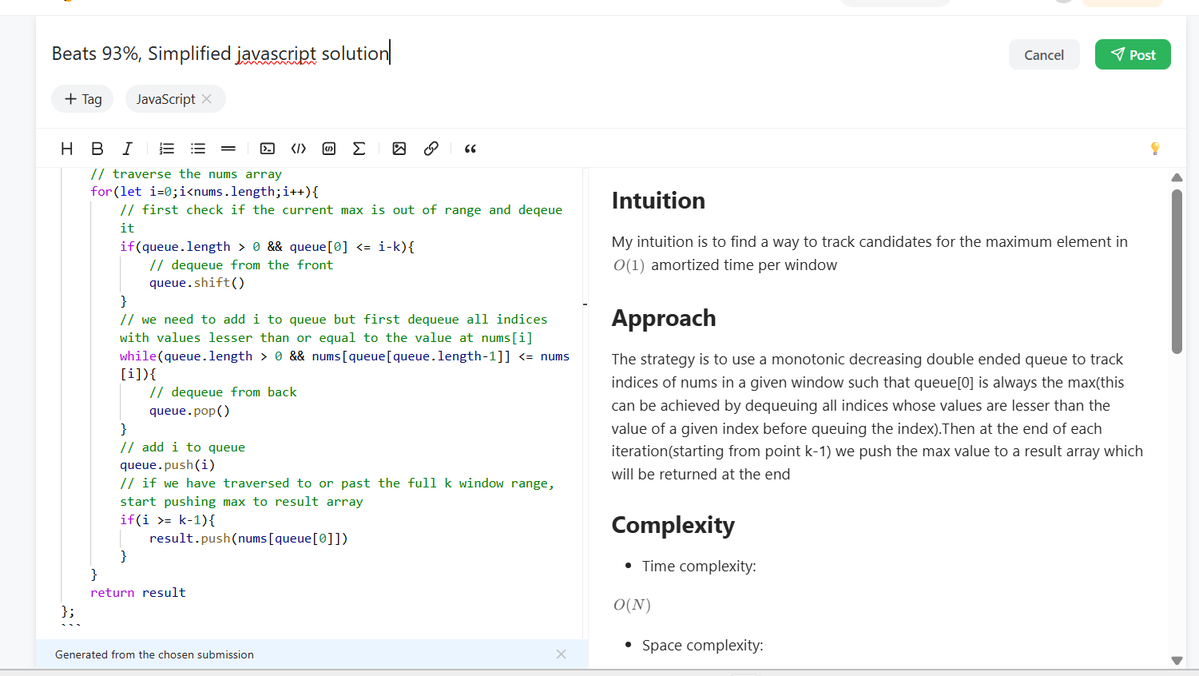Click the 'queue.push(i)' code line
This screenshot has width=1199, height=676.
[x=167, y=464]
